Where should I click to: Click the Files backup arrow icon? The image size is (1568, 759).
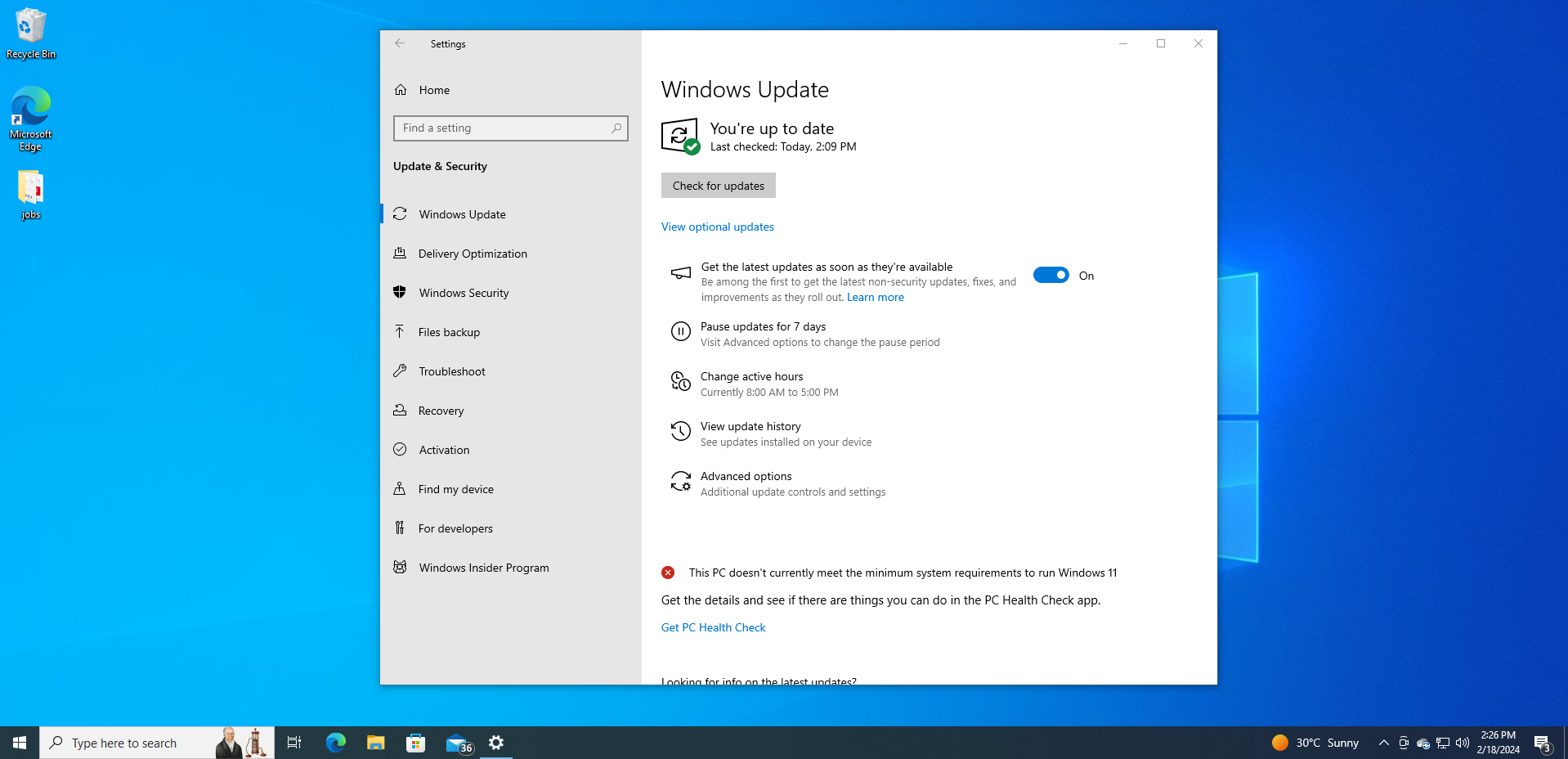pos(400,331)
